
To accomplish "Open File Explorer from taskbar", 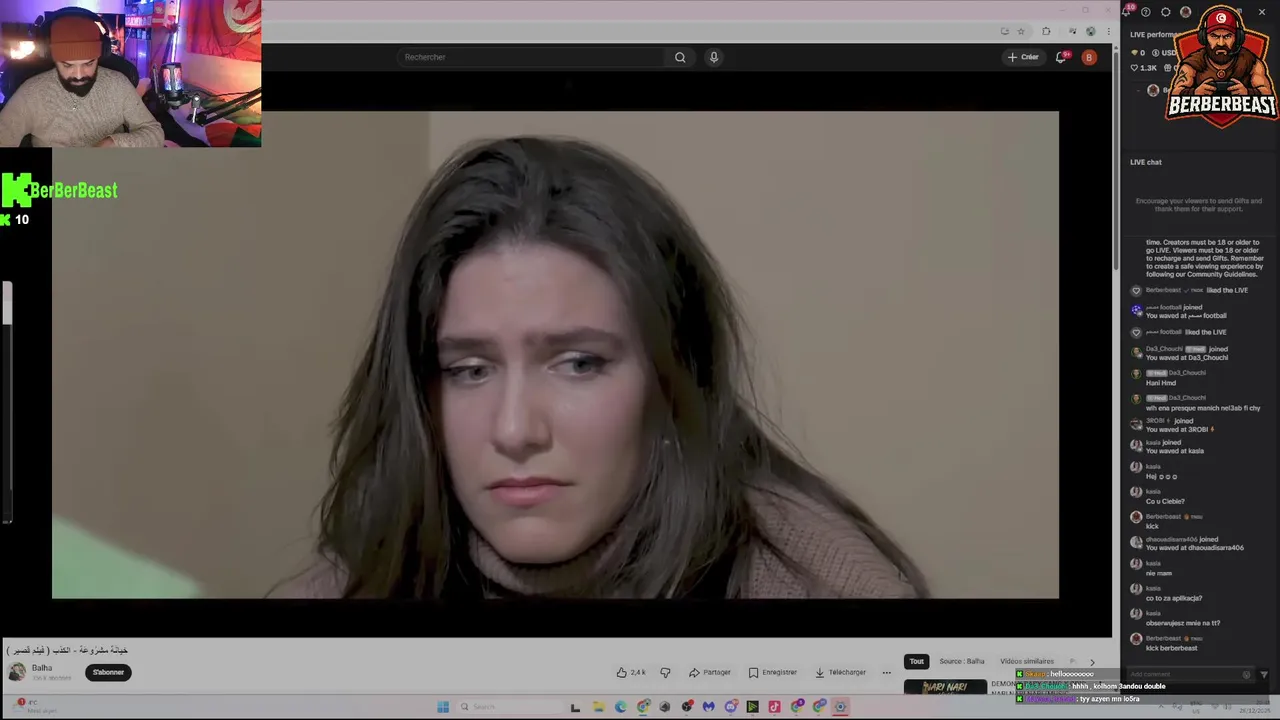I will coord(598,707).
